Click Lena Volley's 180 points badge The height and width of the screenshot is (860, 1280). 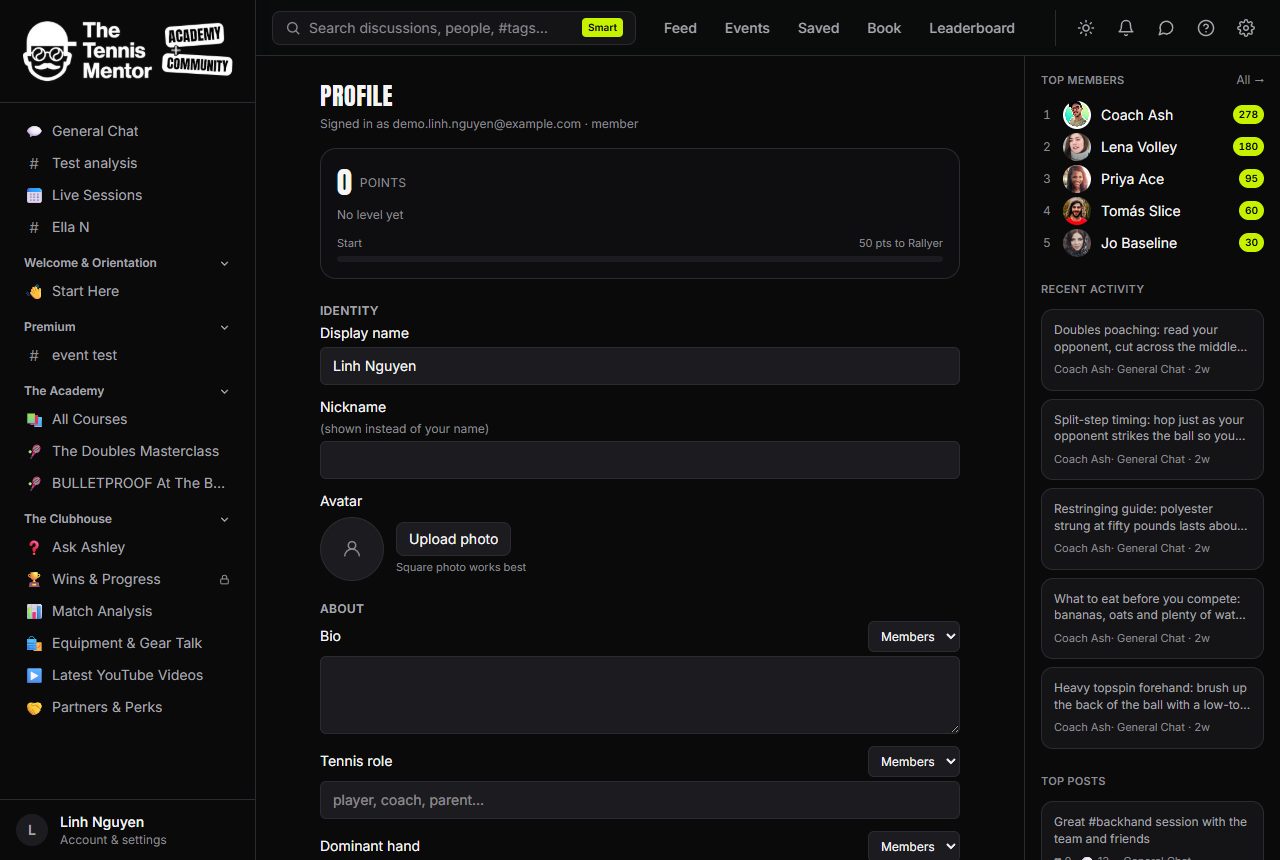1248,147
